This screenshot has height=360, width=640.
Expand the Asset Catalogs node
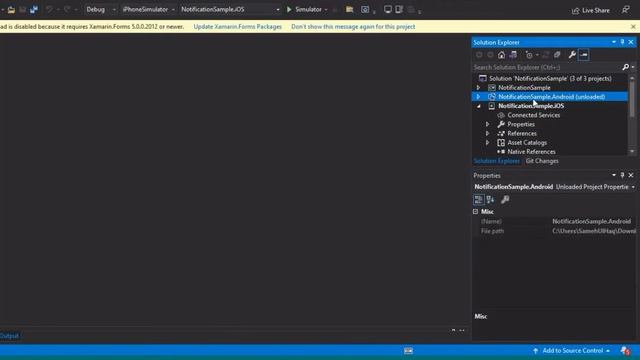tap(487, 142)
